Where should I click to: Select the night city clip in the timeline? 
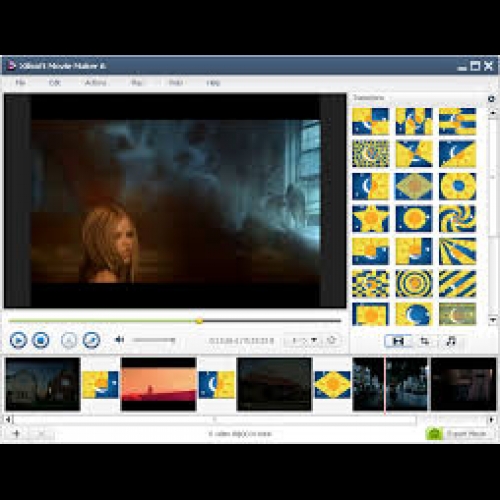[x=390, y=384]
